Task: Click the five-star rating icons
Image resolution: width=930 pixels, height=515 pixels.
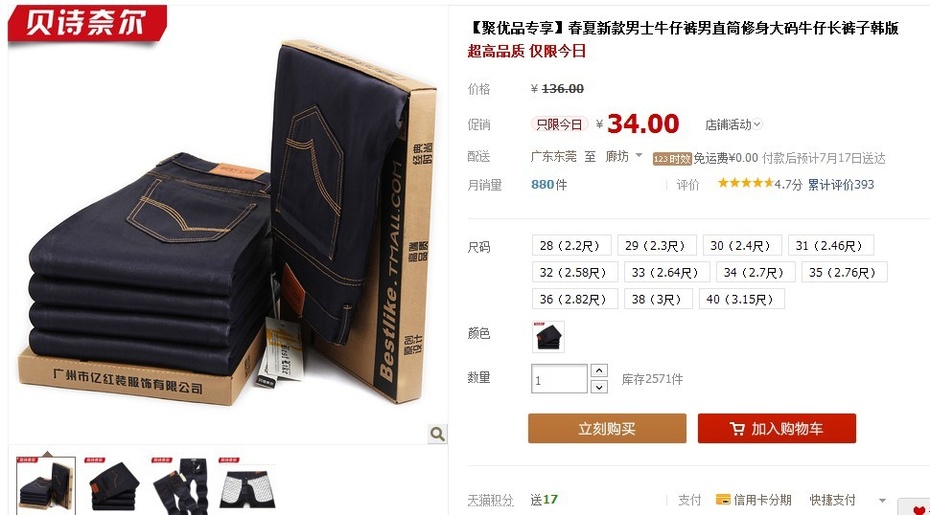Action: click(746, 183)
